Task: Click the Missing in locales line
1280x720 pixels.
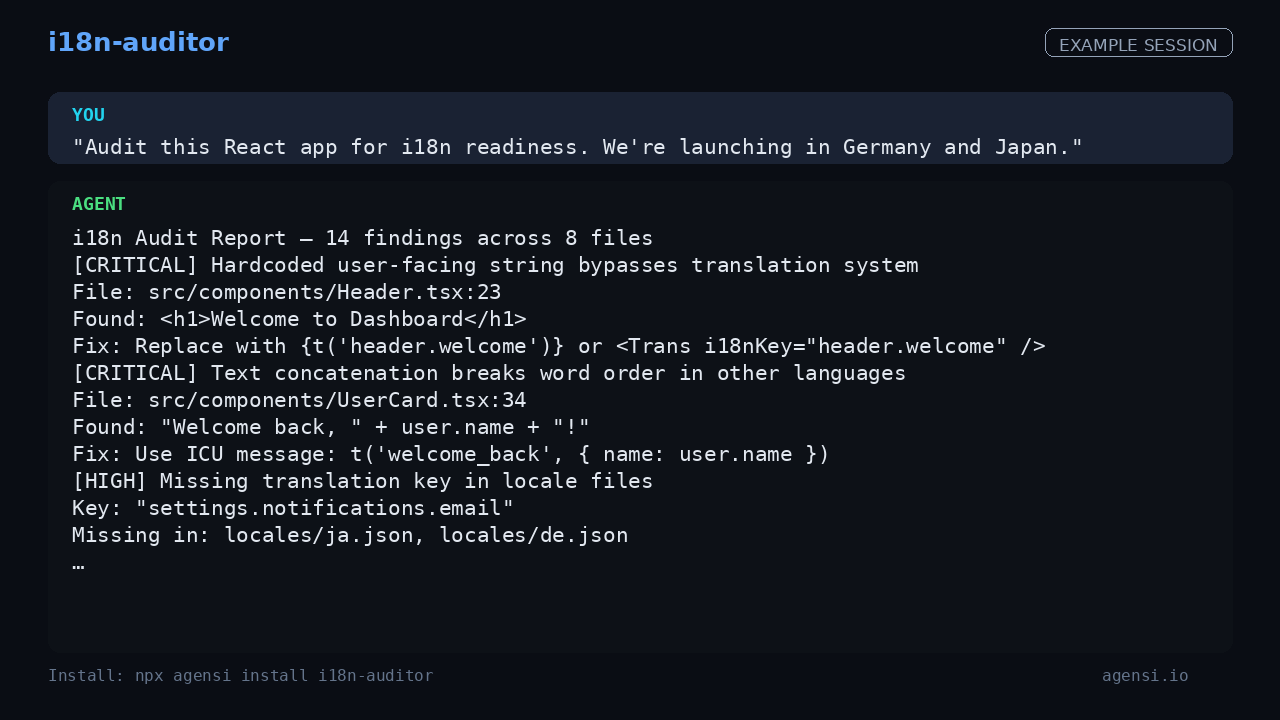Action: [x=350, y=535]
